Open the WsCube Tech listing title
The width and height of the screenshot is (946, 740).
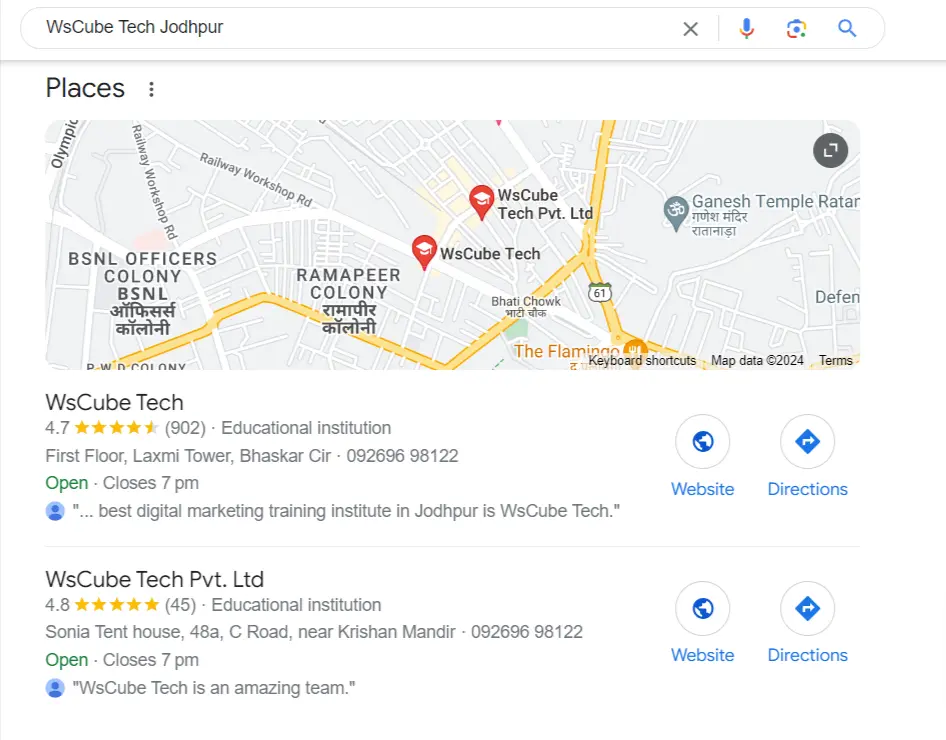click(x=114, y=403)
